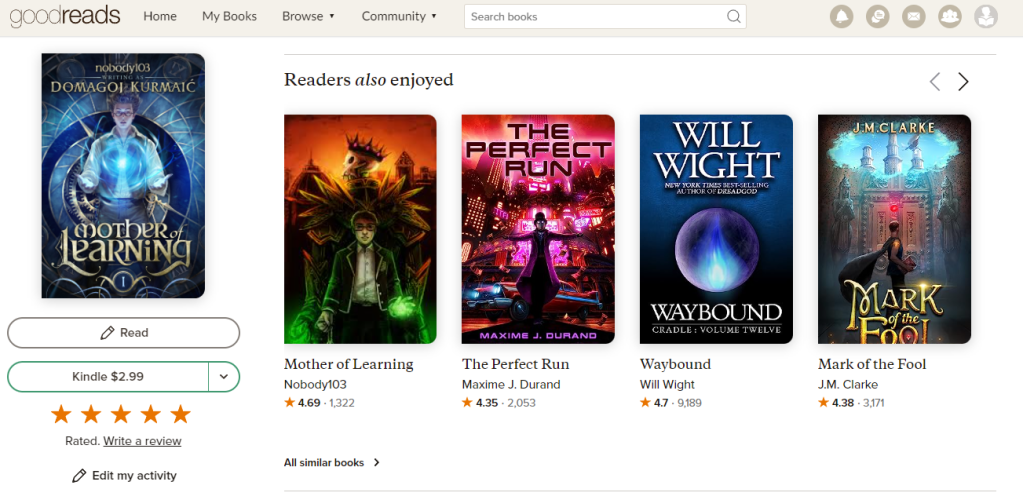1023x500 pixels.
Task: Show previous books with left arrow
Action: (x=935, y=82)
